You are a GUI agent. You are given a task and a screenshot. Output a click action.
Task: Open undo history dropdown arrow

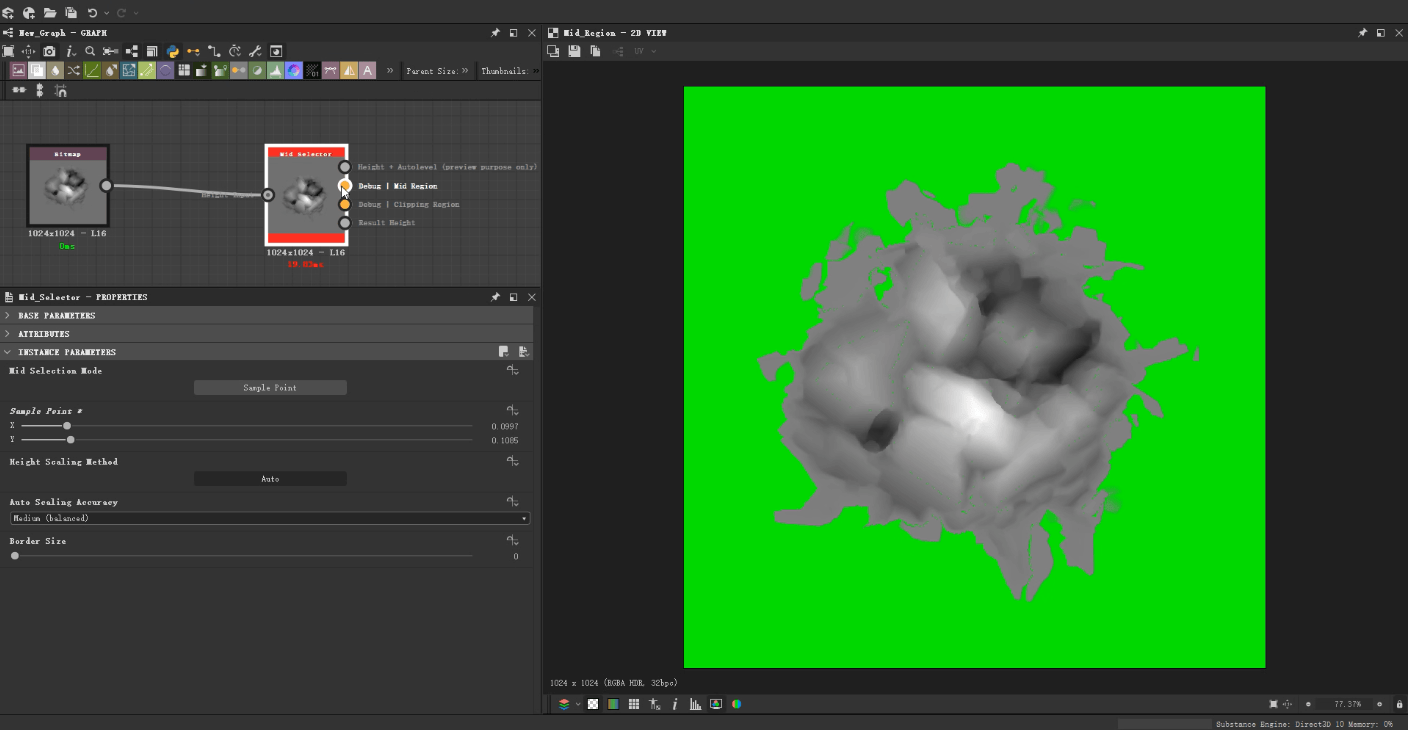[106, 13]
